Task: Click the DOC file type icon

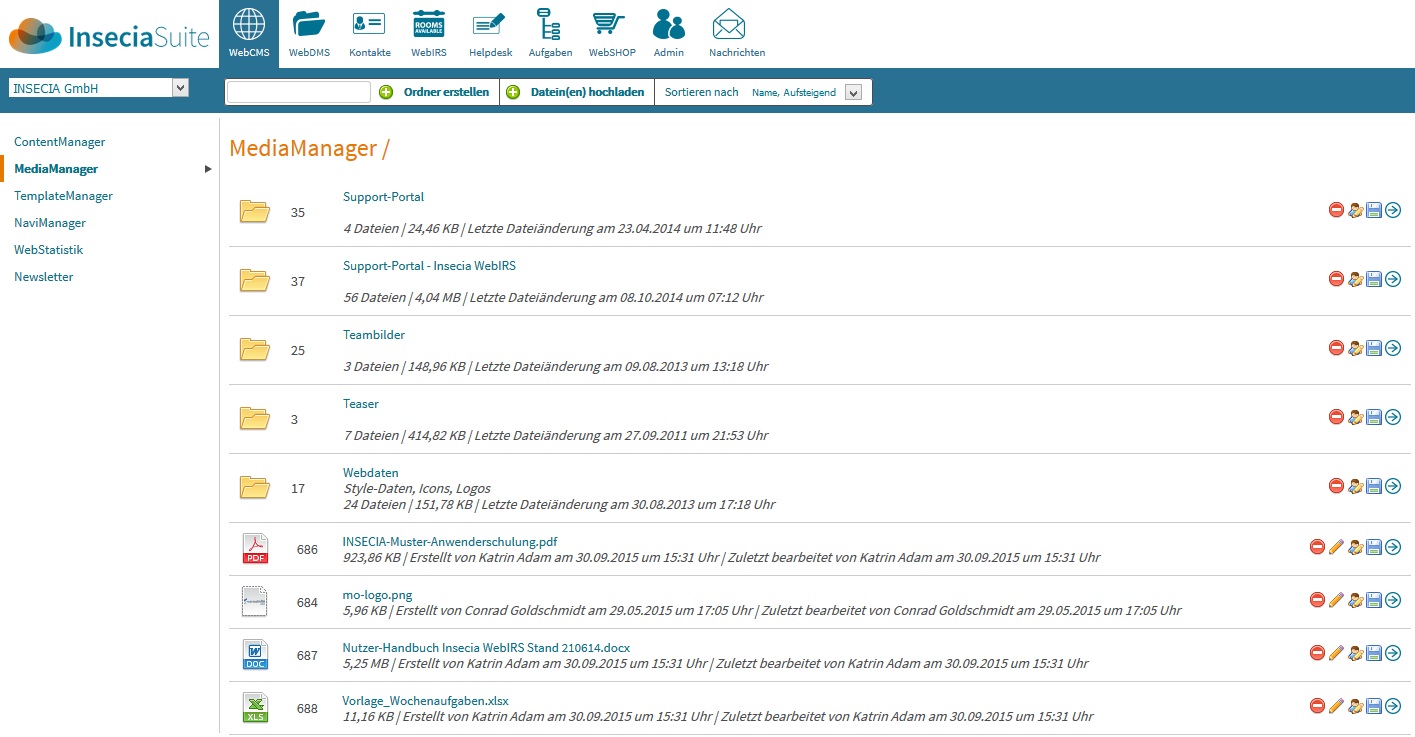Action: tap(256, 655)
